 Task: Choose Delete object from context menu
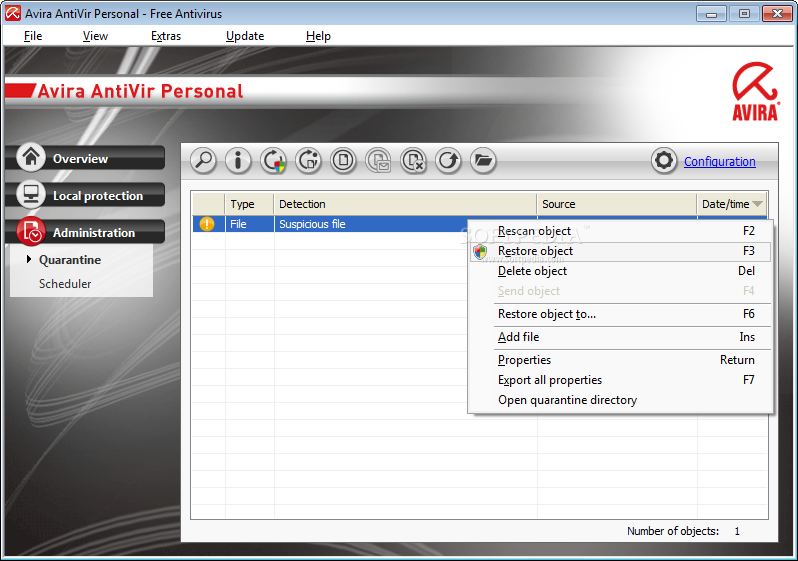tap(620, 271)
